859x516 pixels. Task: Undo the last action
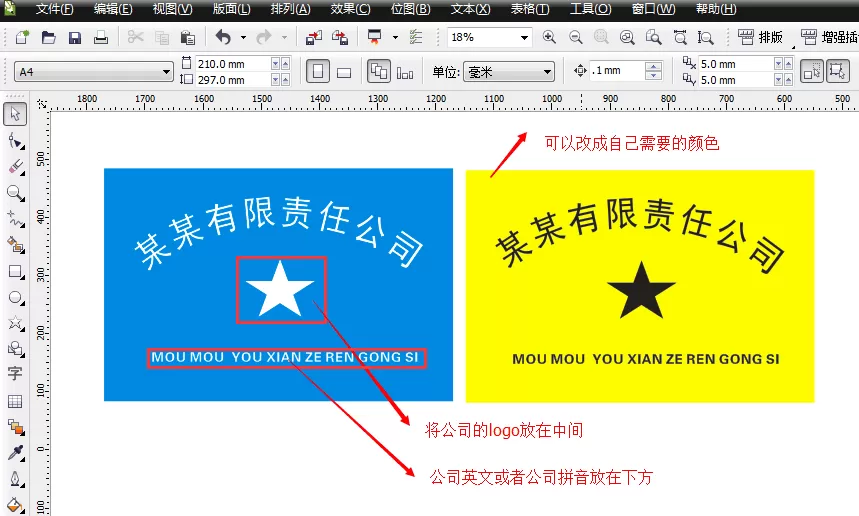[x=223, y=37]
